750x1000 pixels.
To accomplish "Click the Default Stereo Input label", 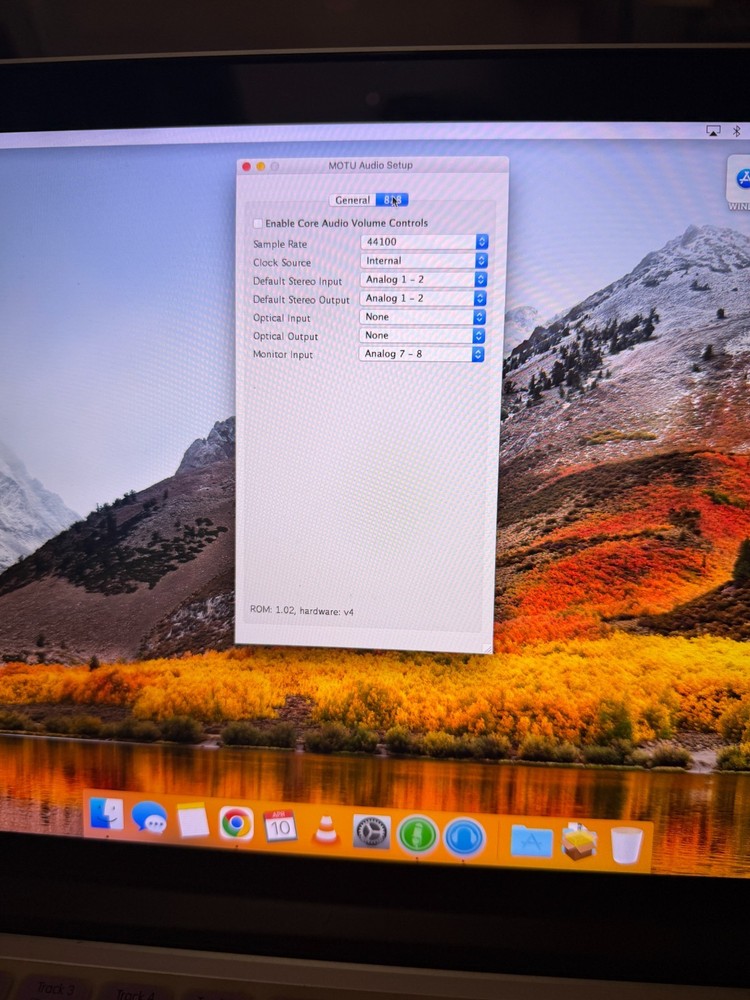I will 297,281.
